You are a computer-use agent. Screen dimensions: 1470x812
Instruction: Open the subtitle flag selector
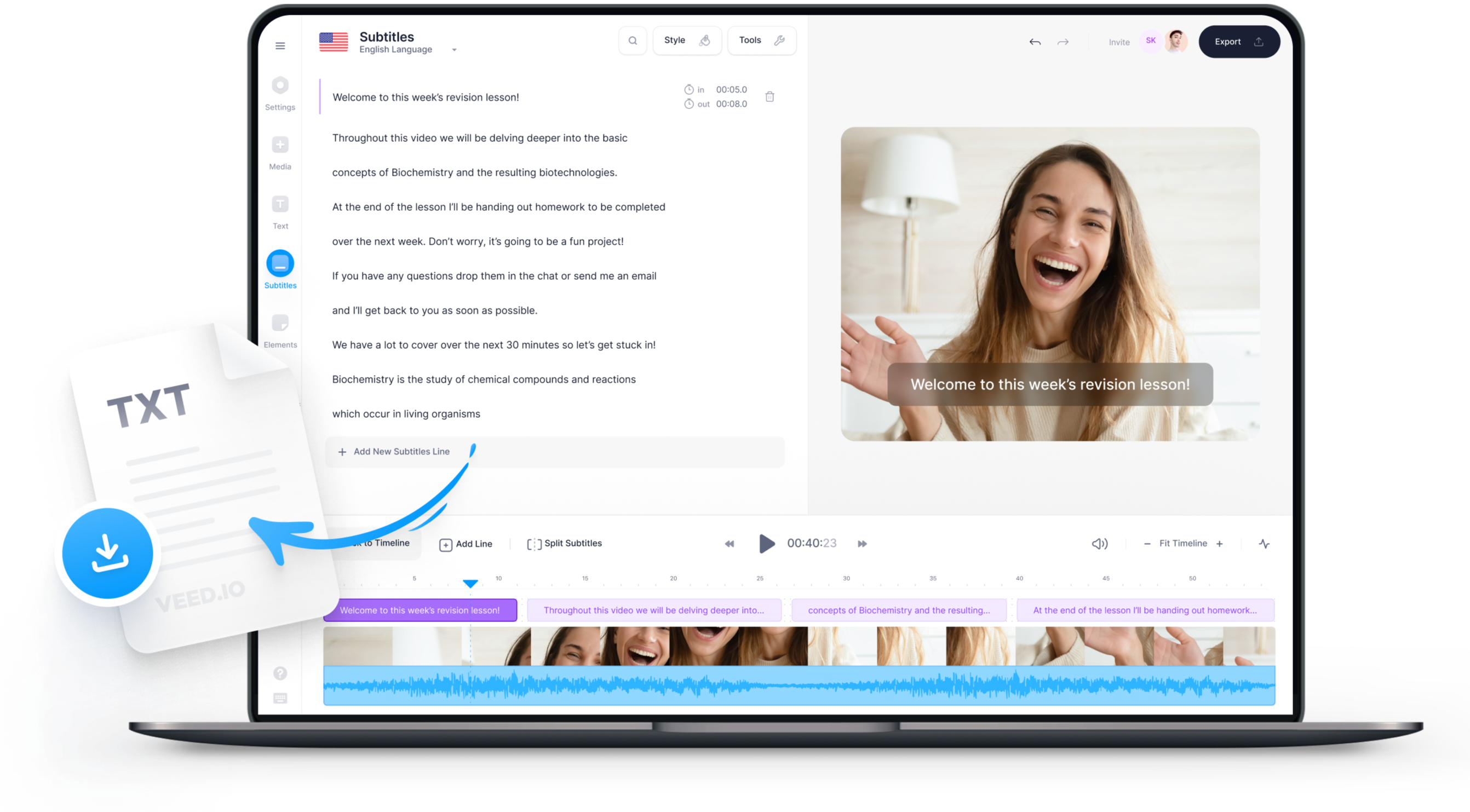[334, 41]
